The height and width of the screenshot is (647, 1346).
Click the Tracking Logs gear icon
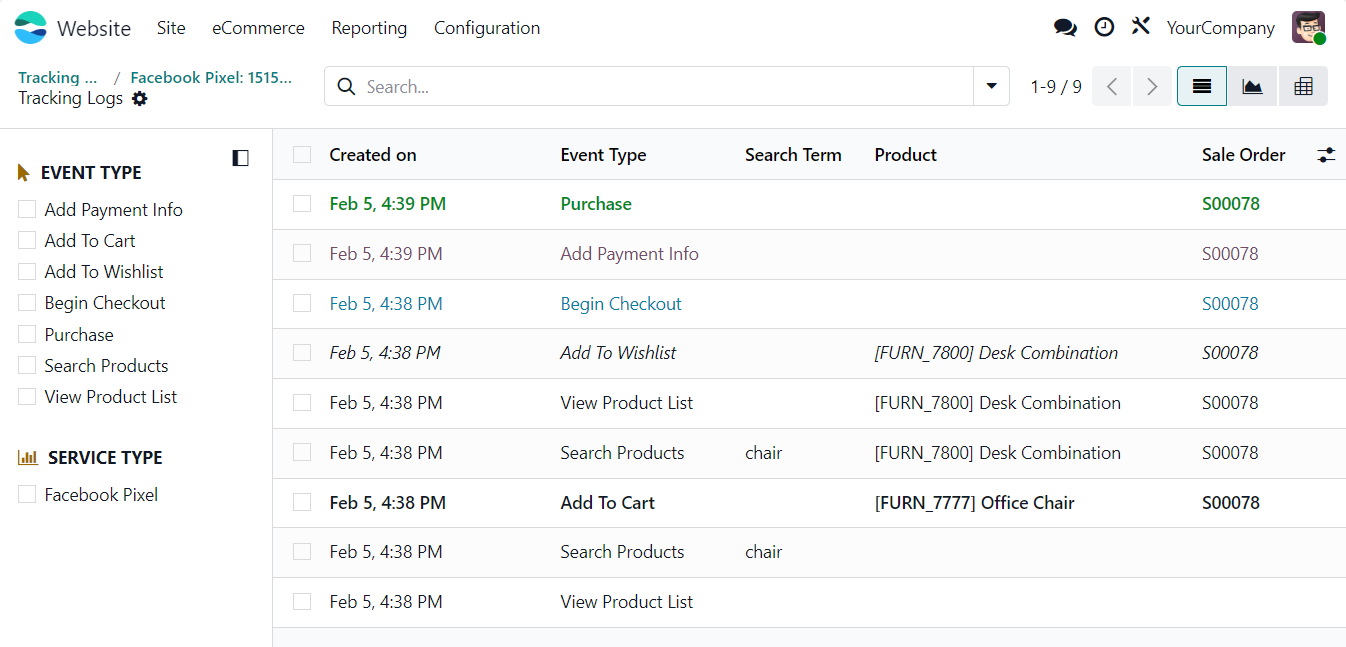[140, 99]
